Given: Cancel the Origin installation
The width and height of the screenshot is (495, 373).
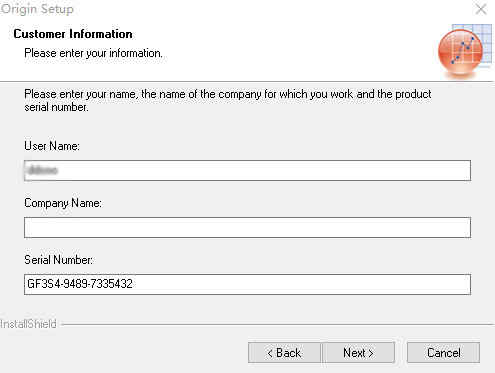Looking at the screenshot, I should click(443, 352).
